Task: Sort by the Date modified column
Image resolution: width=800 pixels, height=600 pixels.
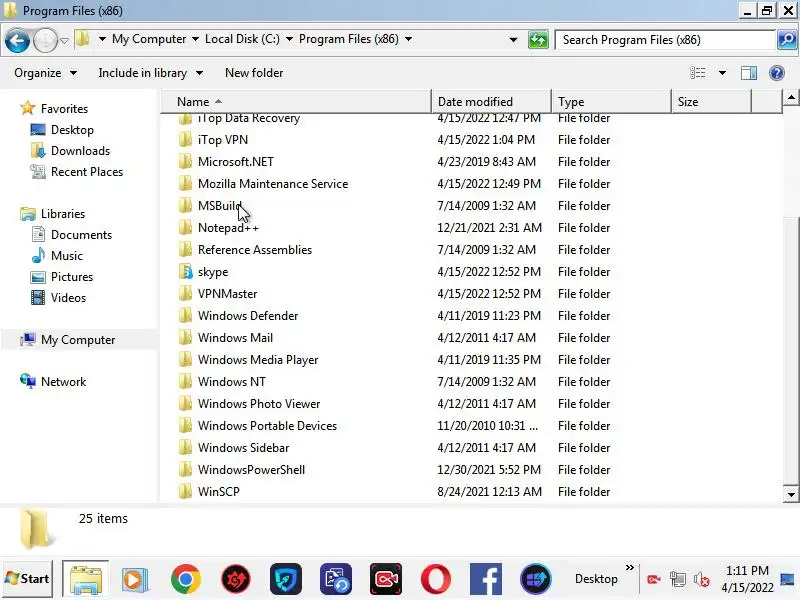Action: [x=491, y=102]
